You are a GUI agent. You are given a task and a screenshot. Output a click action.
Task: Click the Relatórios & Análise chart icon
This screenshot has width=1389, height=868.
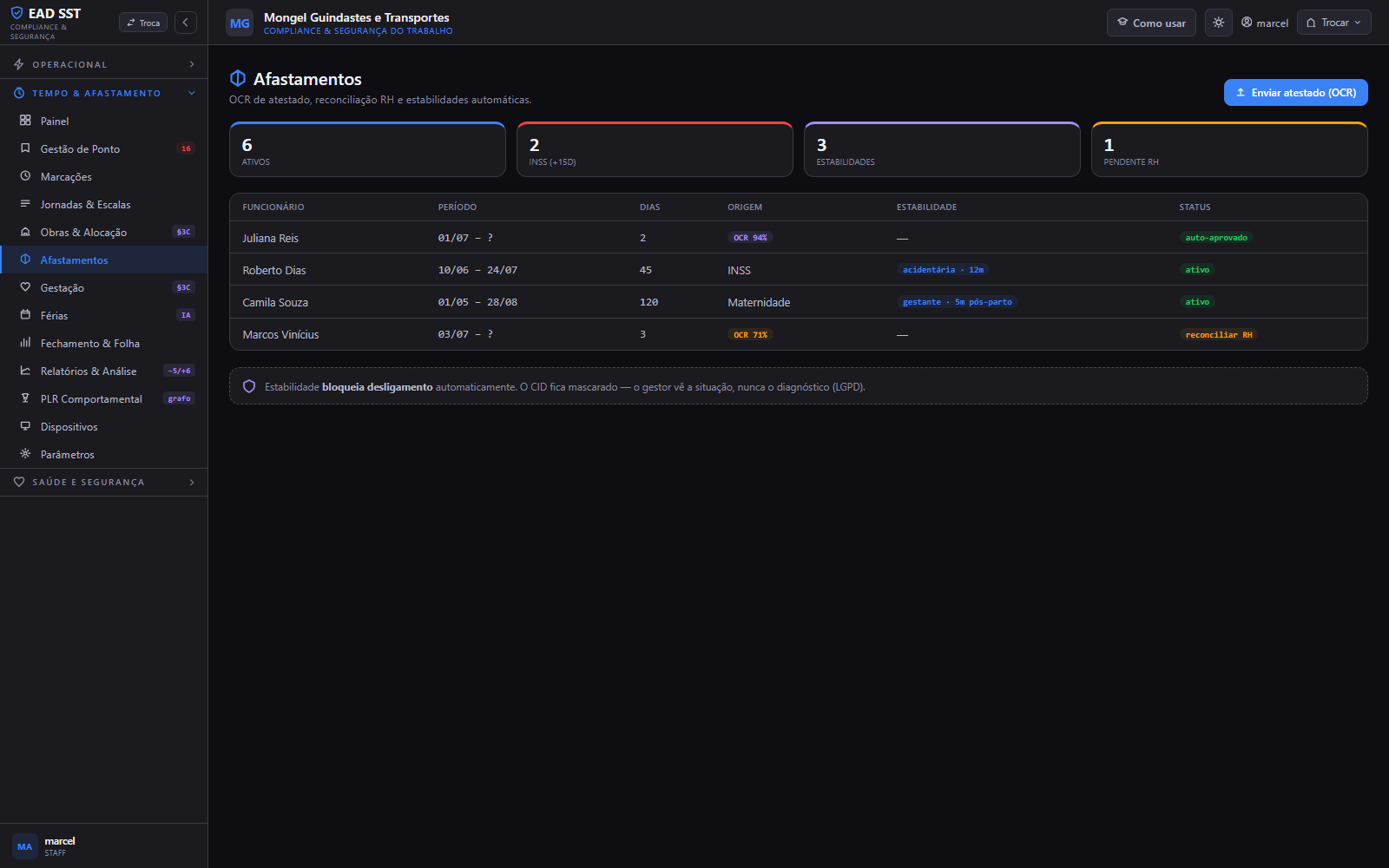click(x=25, y=371)
